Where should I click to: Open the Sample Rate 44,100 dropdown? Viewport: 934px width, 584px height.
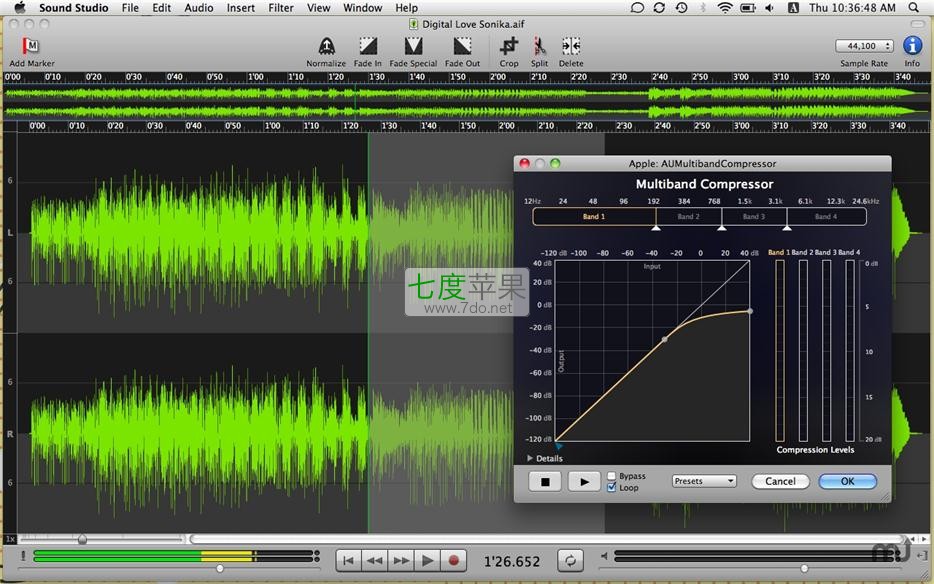click(863, 46)
